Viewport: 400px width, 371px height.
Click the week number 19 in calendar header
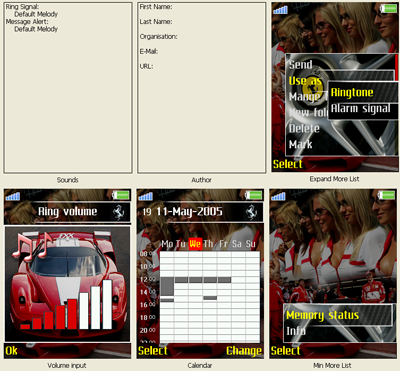point(147,212)
